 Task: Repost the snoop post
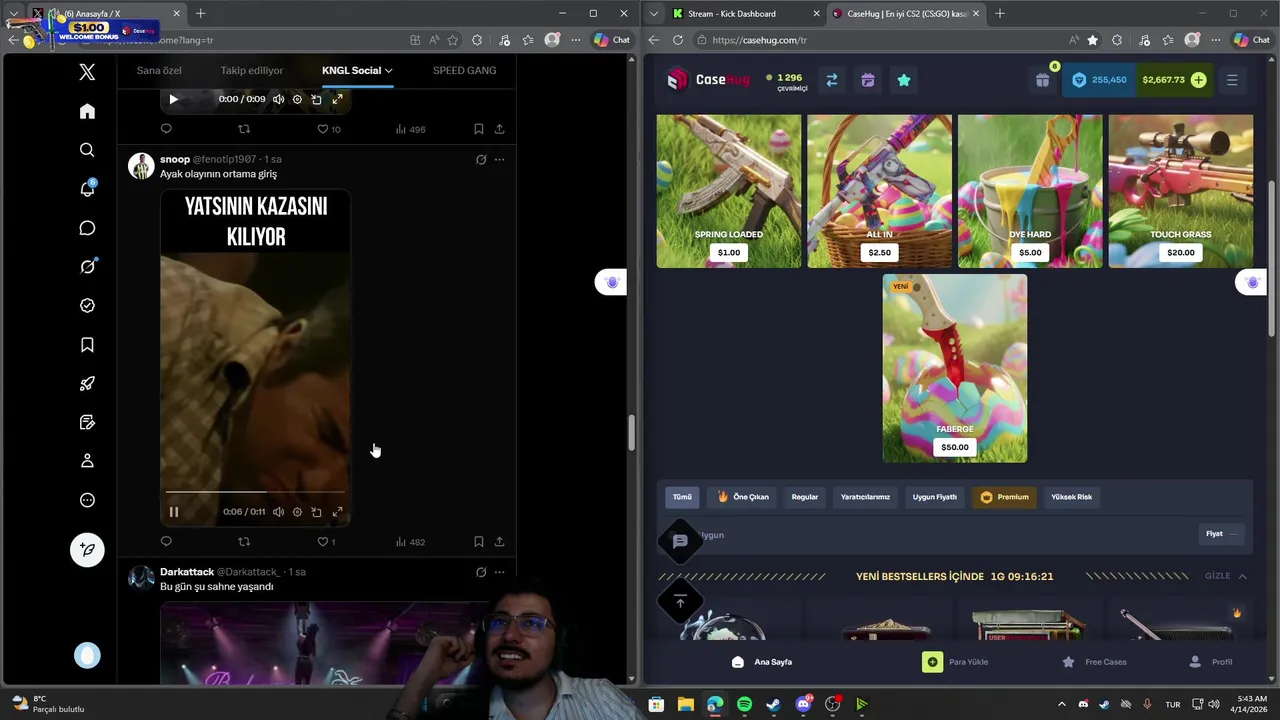pos(244,542)
